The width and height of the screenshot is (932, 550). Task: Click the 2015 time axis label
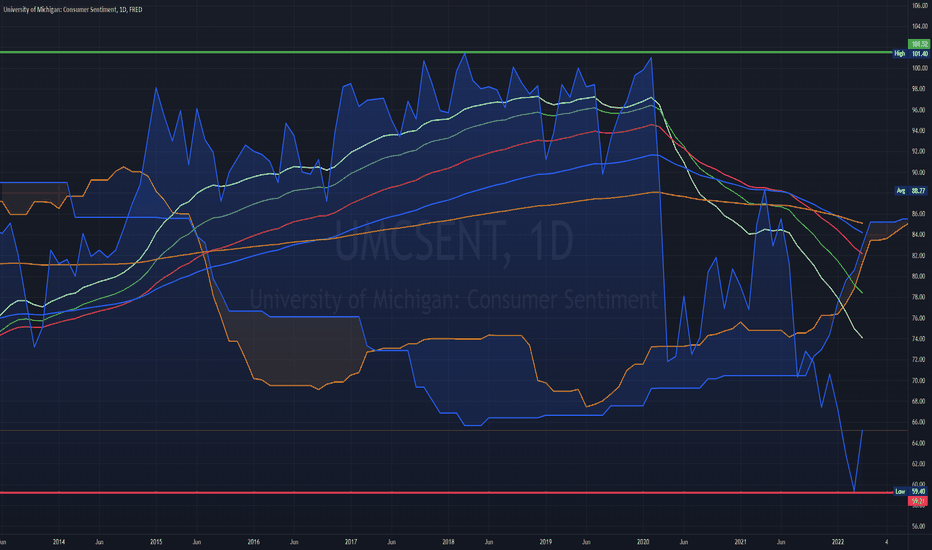(156, 542)
